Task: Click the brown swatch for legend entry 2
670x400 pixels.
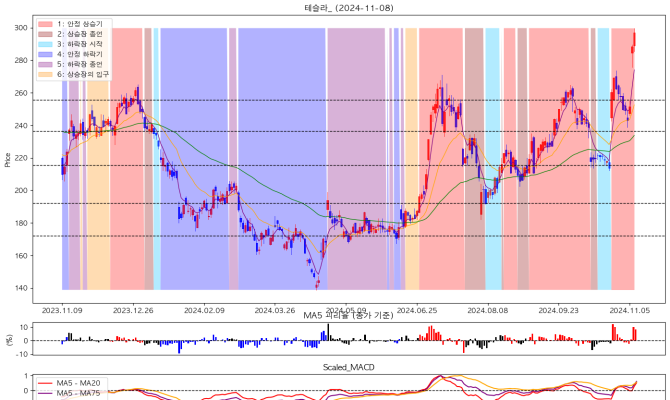Action: [x=46, y=33]
